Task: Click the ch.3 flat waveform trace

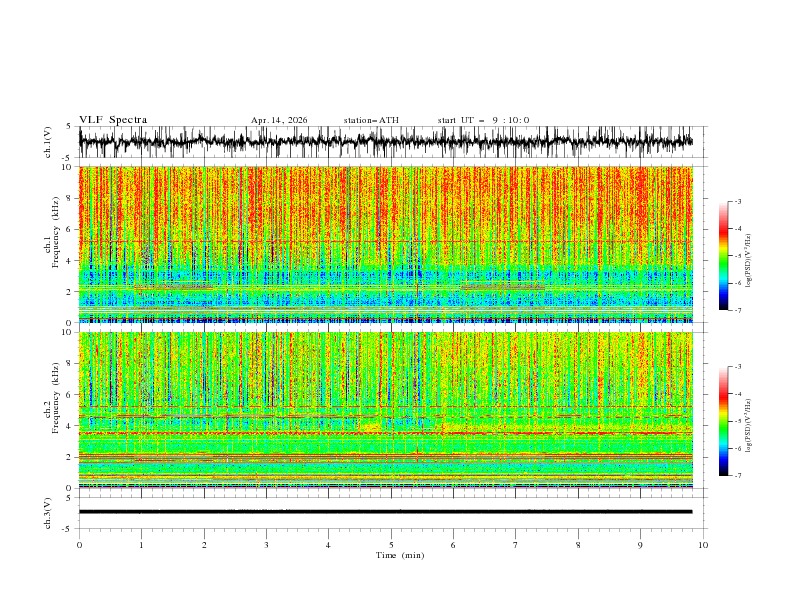Action: pyautogui.click(x=385, y=512)
